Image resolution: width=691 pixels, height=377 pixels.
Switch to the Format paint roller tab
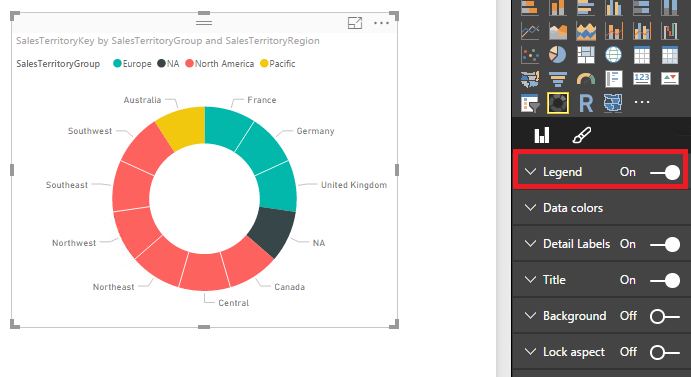coord(582,135)
